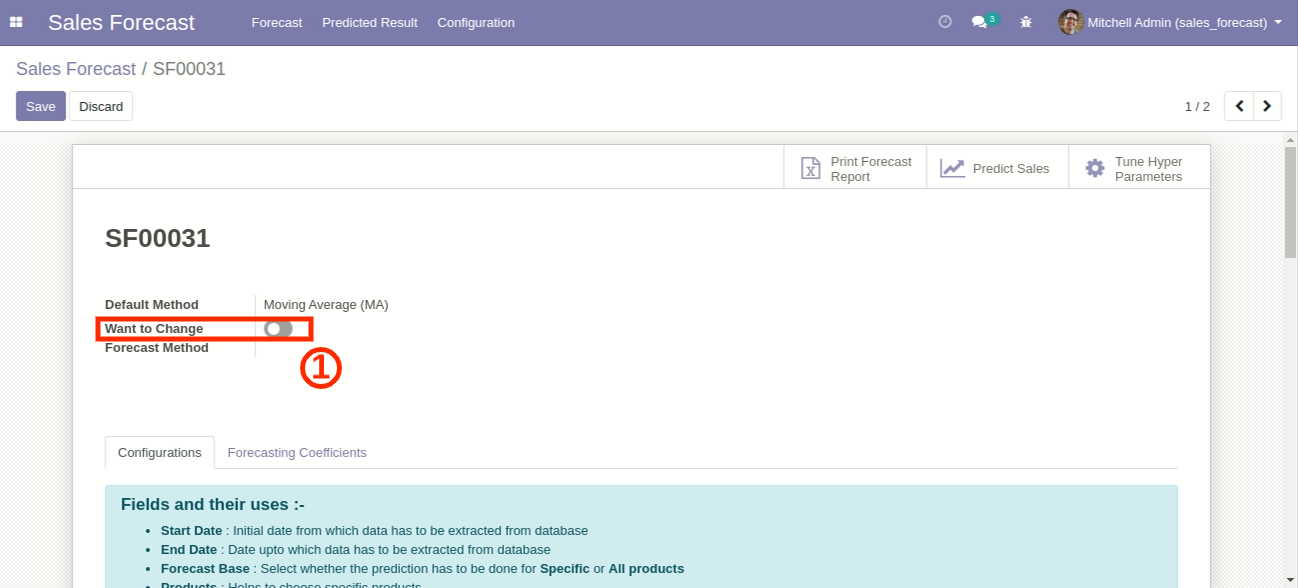Viewport: 1298px width, 588px height.
Task: Go to the next record arrow
Action: click(1267, 106)
